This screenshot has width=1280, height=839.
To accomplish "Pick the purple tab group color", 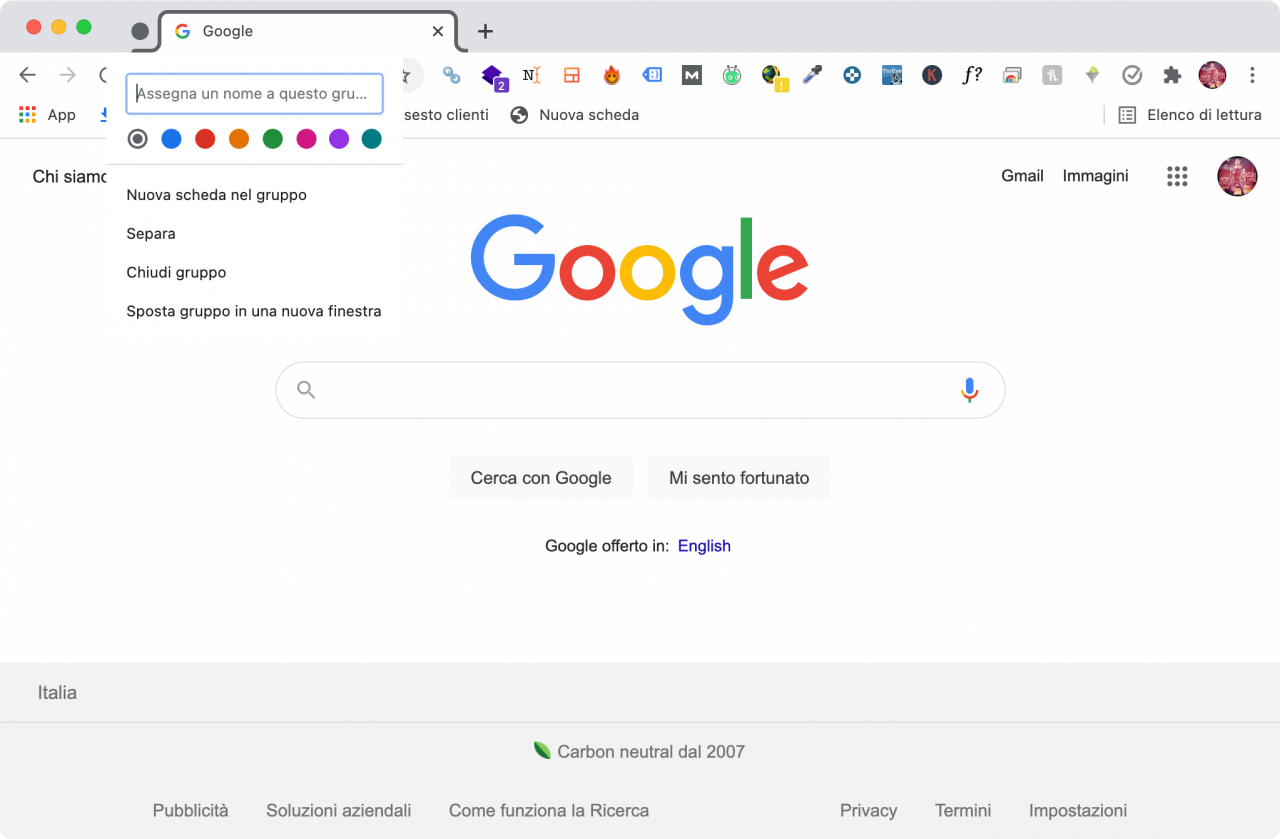I will click(339, 139).
